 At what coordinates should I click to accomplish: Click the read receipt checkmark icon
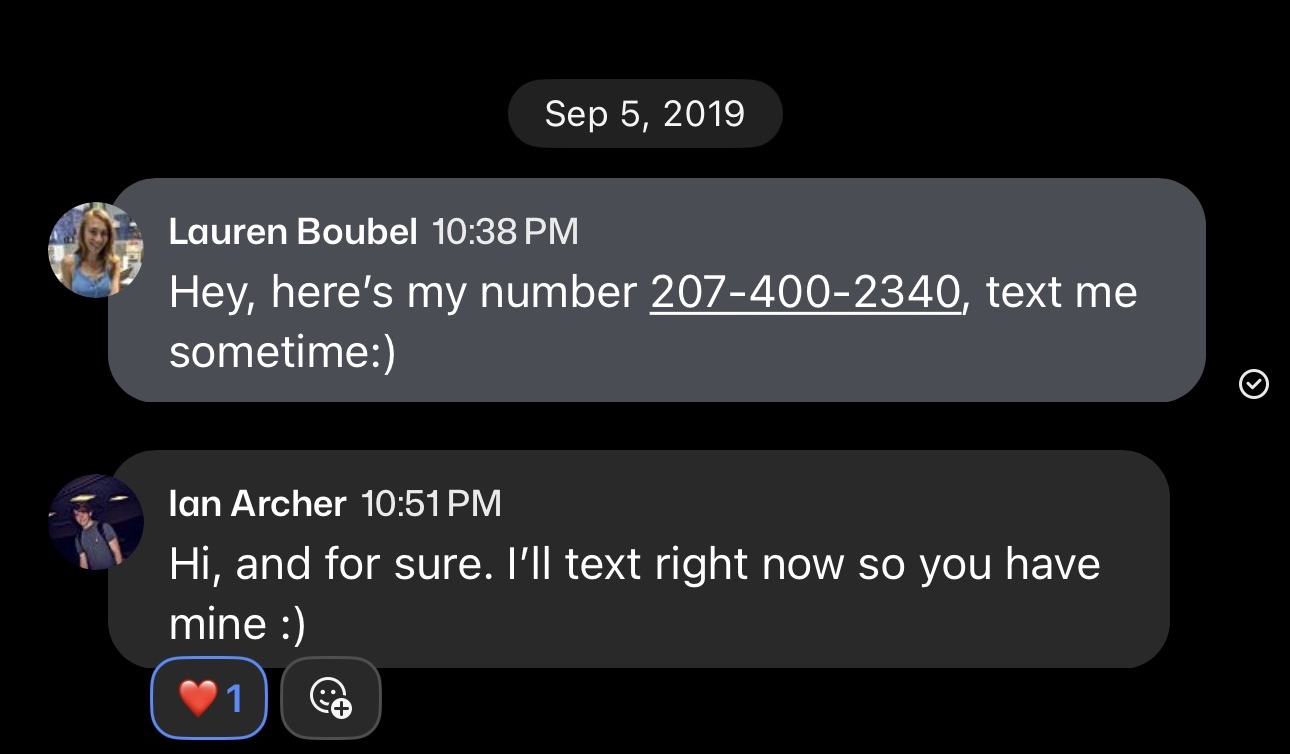point(1253,383)
